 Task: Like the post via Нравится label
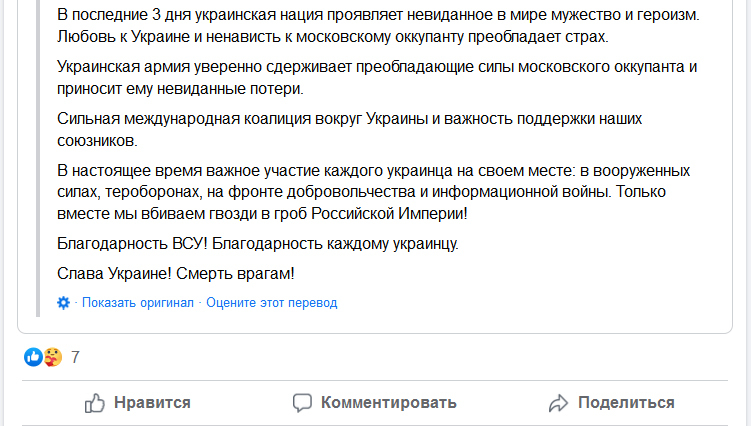[152, 403]
